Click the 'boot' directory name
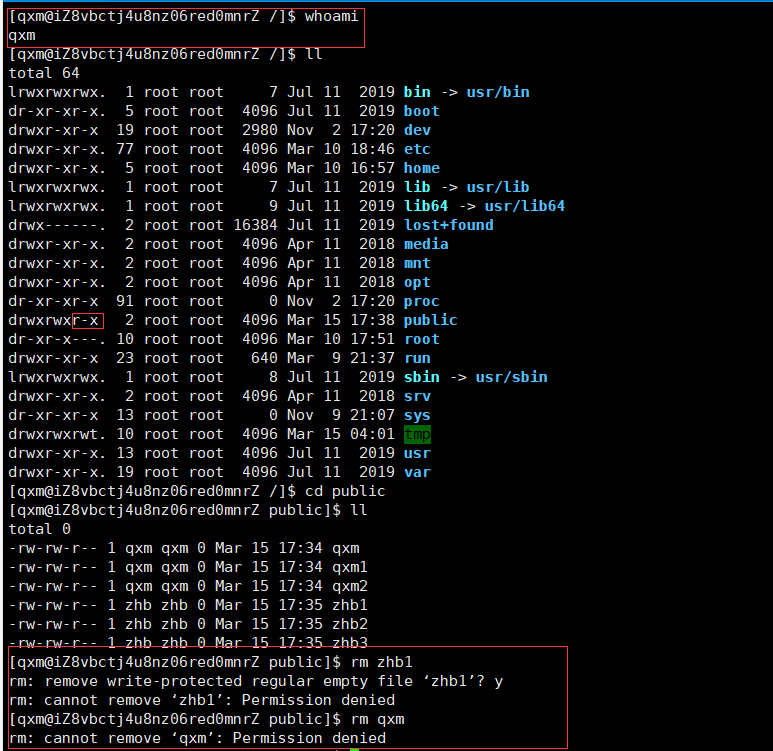 (422, 111)
